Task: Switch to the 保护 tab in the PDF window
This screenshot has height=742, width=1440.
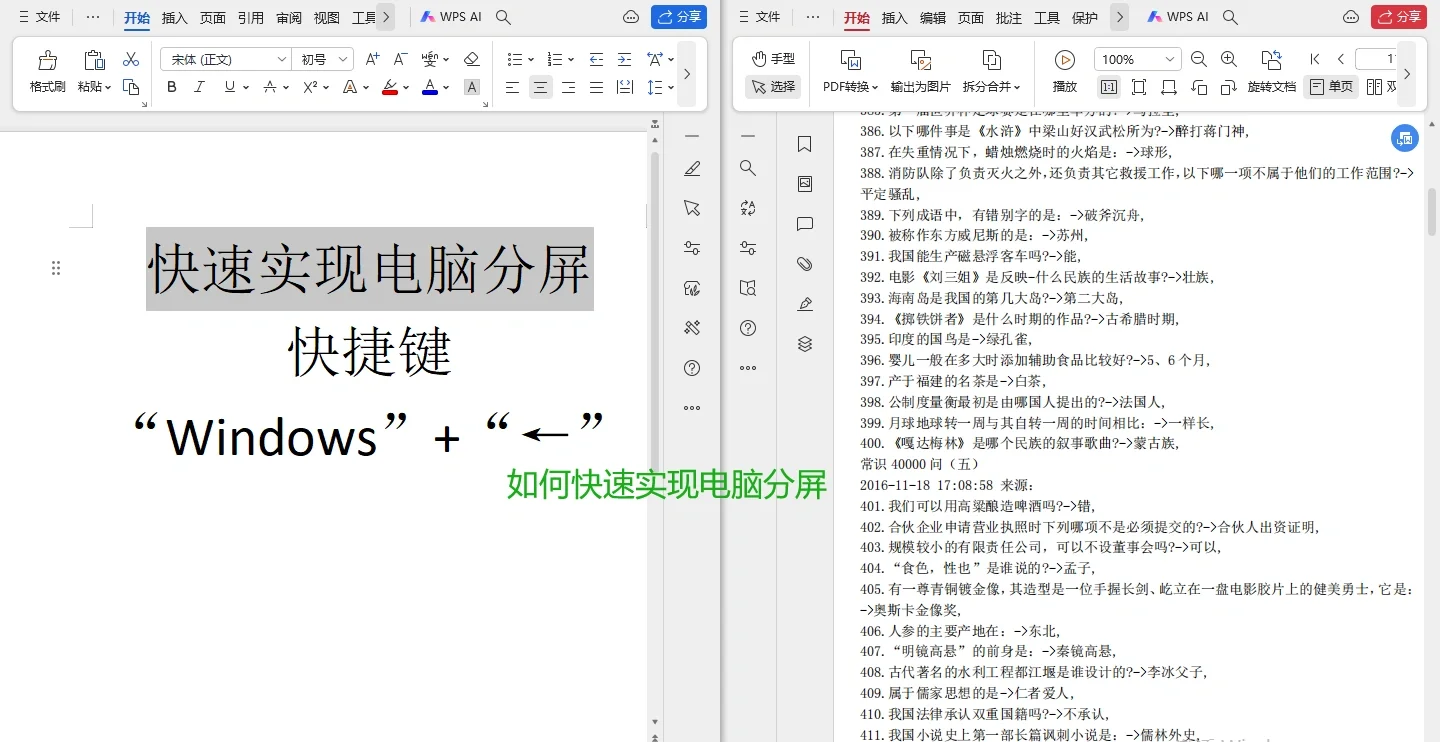Action: (x=1085, y=17)
